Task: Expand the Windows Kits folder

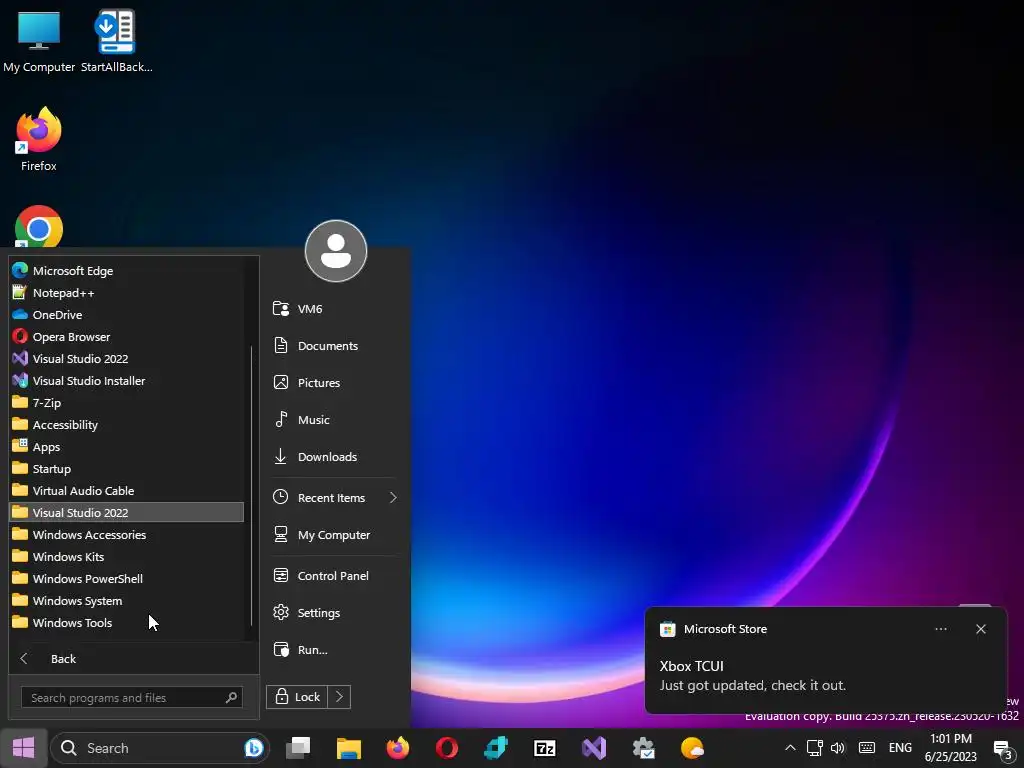Action: click(x=126, y=556)
